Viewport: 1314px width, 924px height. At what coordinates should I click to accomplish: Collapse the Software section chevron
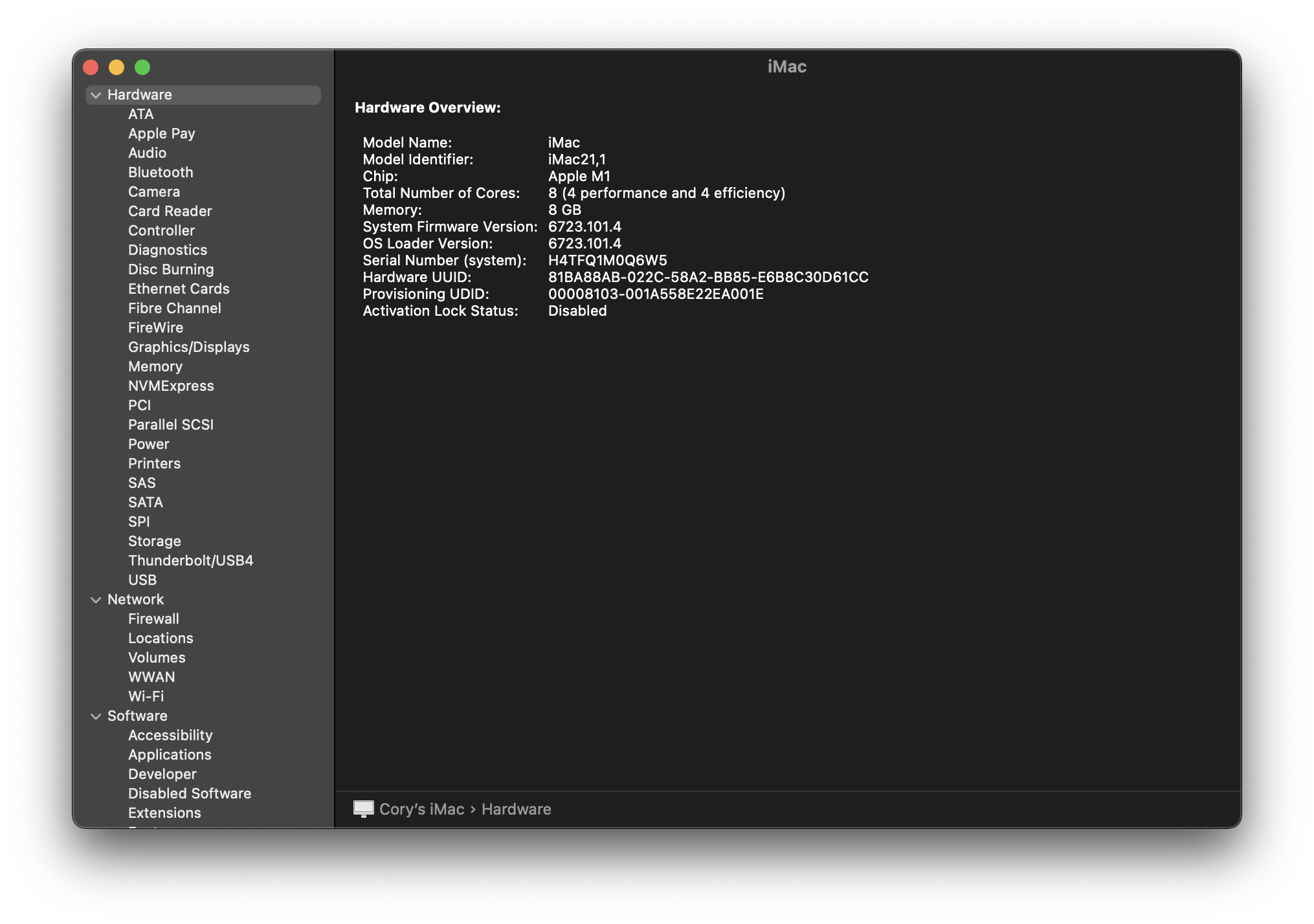[96, 716]
